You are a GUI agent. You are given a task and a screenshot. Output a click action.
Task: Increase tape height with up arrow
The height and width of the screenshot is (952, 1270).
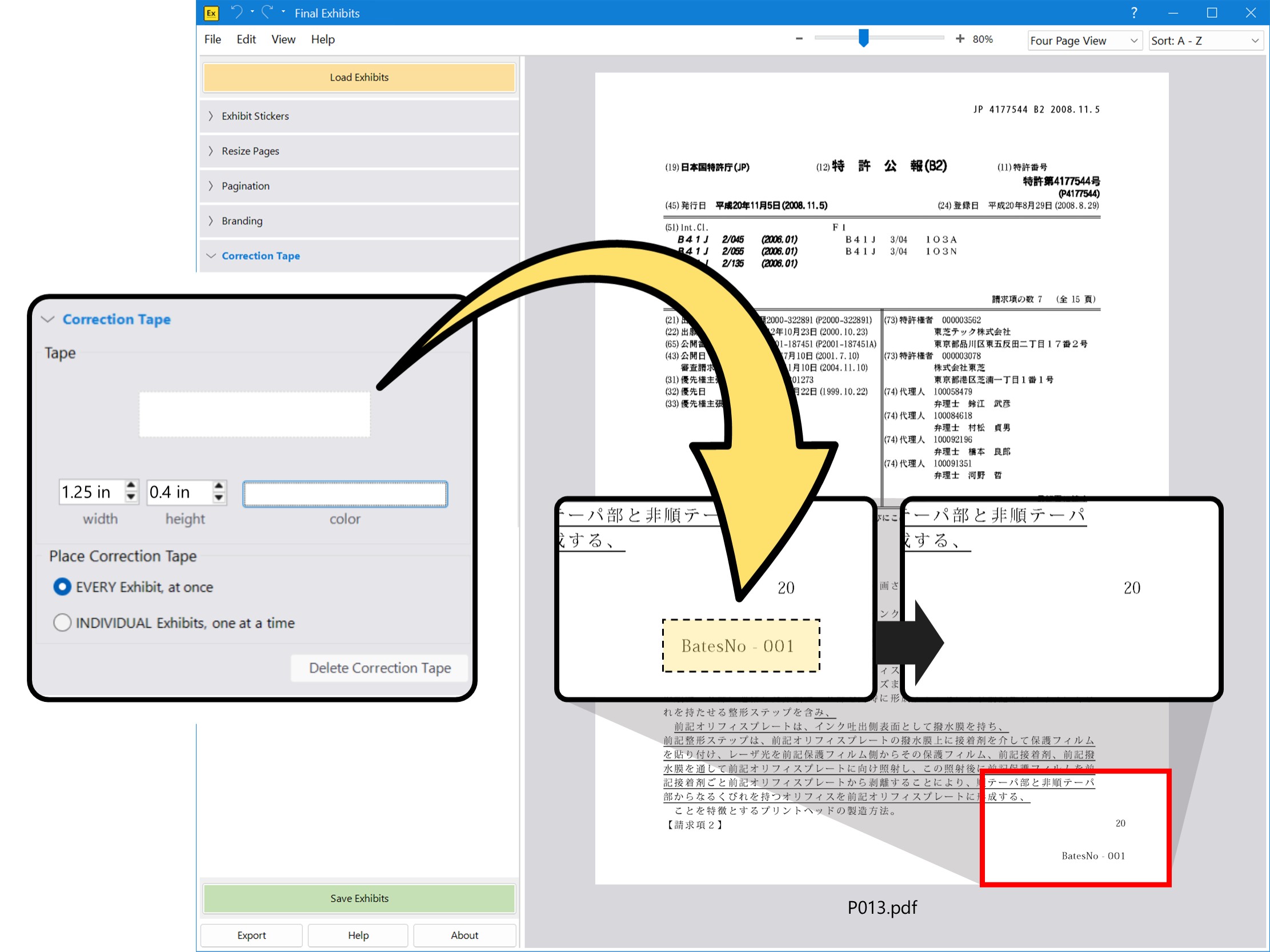pos(219,485)
